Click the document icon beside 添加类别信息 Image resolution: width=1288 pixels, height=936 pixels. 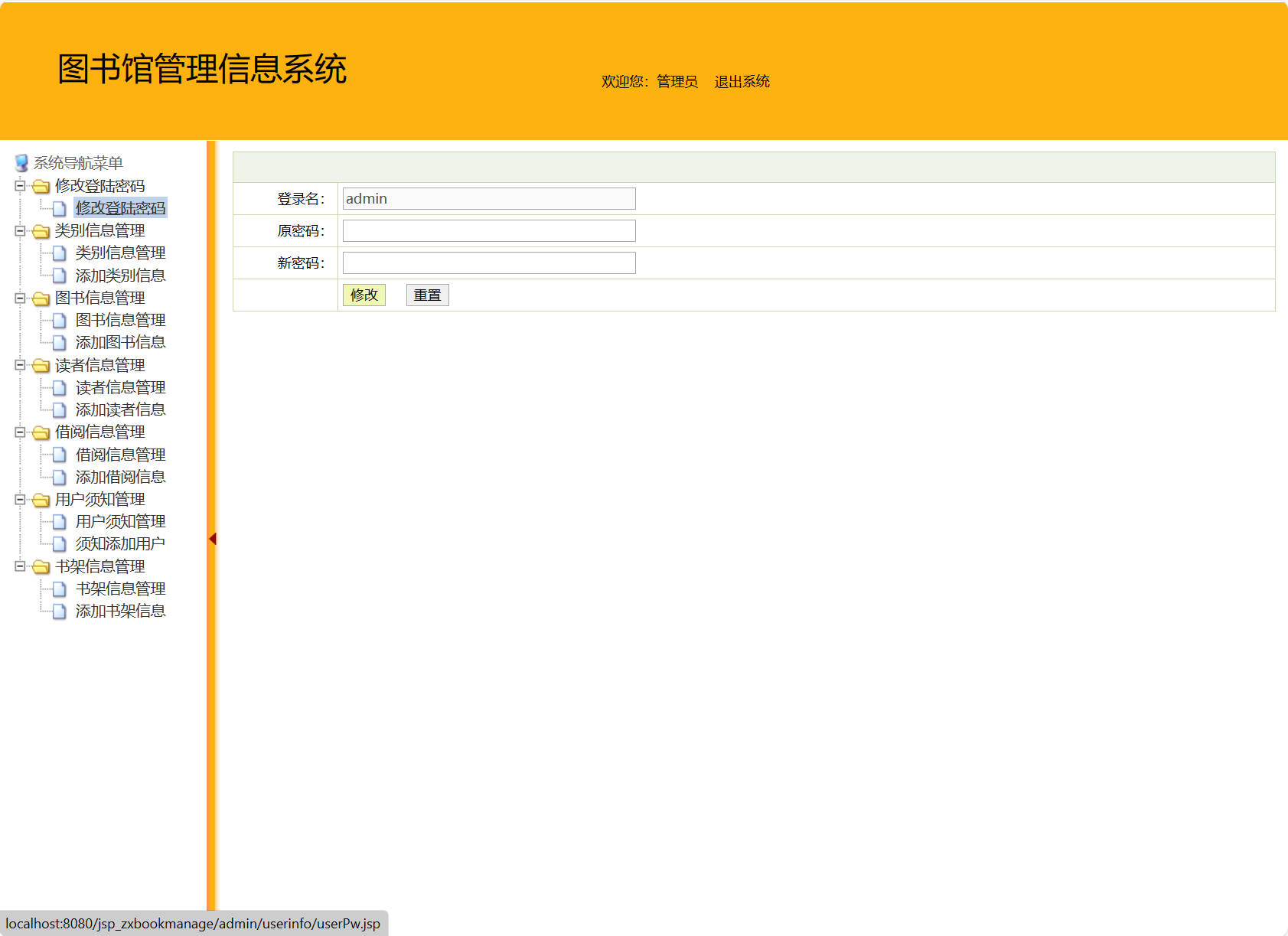pyautogui.click(x=60, y=276)
